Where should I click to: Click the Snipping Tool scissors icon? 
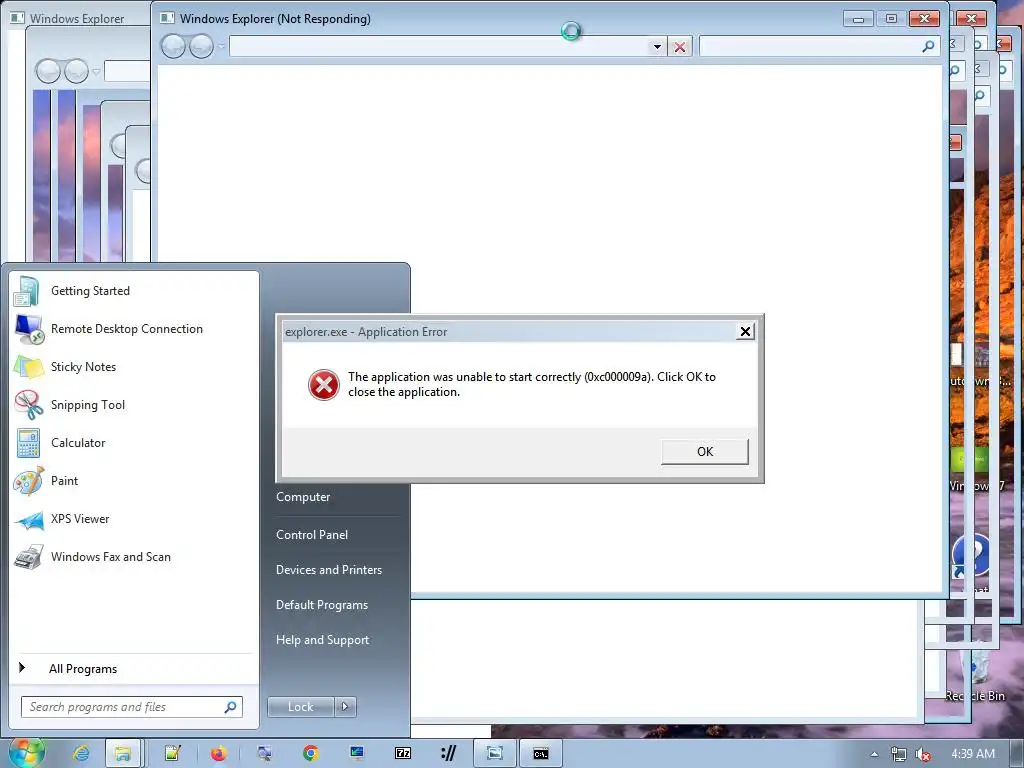(x=29, y=405)
